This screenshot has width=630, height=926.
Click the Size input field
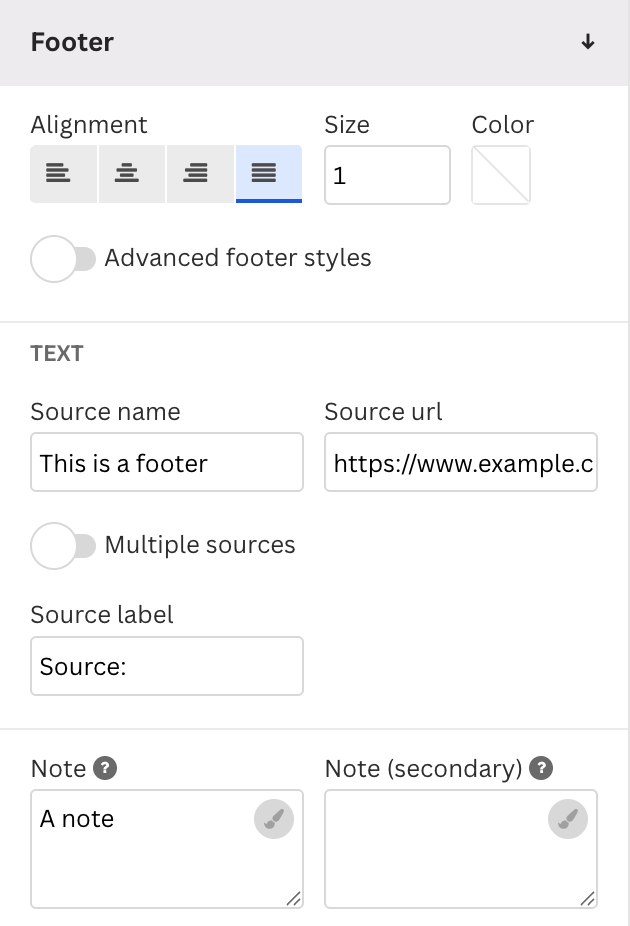tap(387, 175)
